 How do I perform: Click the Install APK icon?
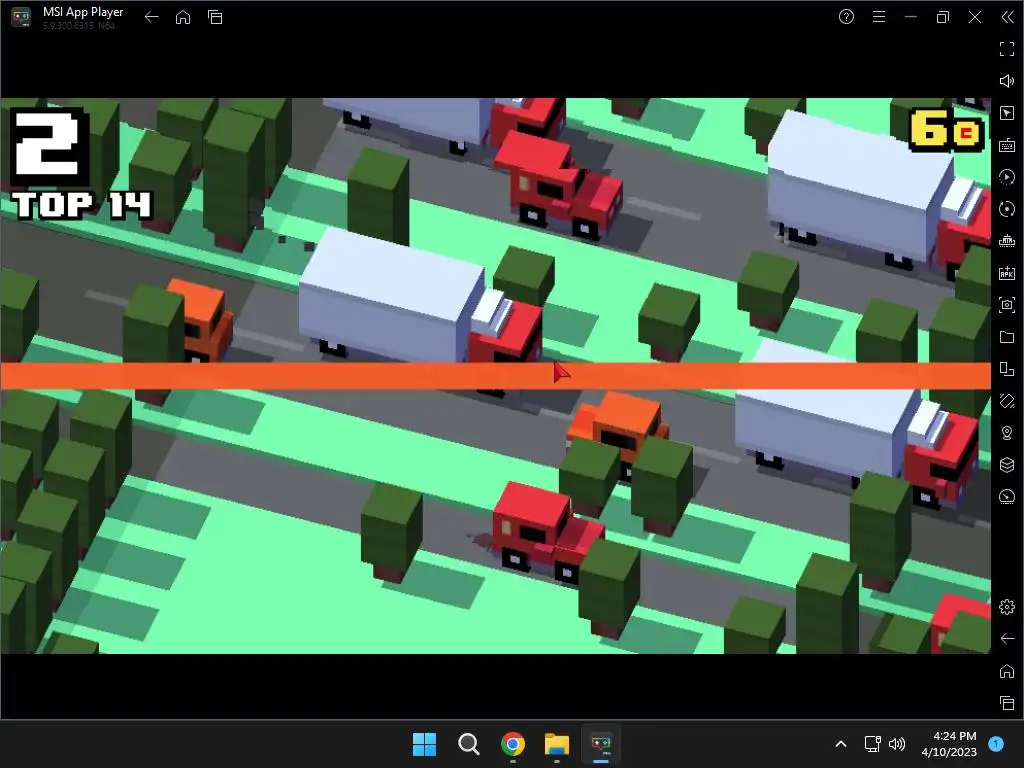1007,273
